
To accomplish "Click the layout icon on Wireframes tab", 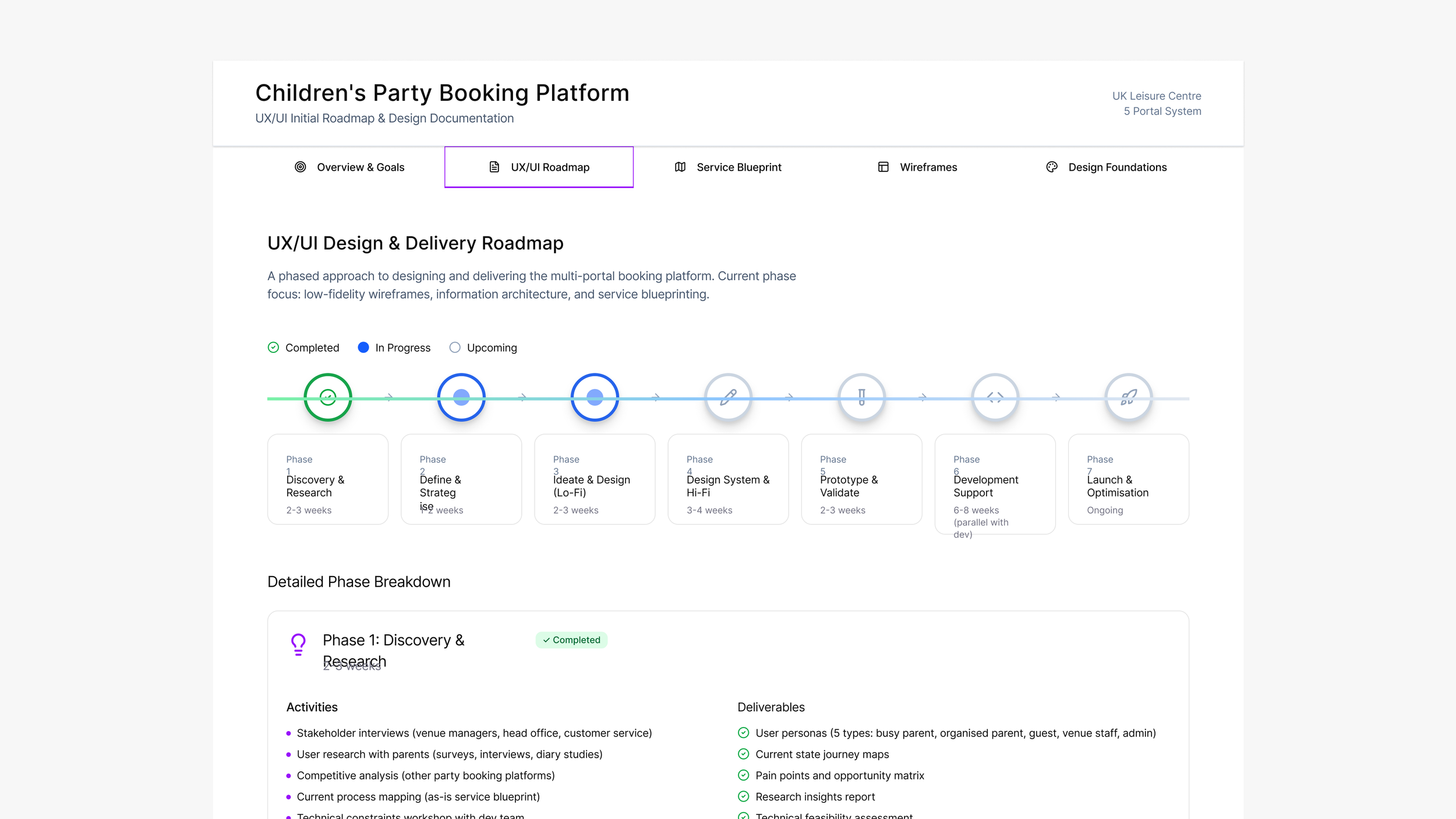I will click(884, 167).
